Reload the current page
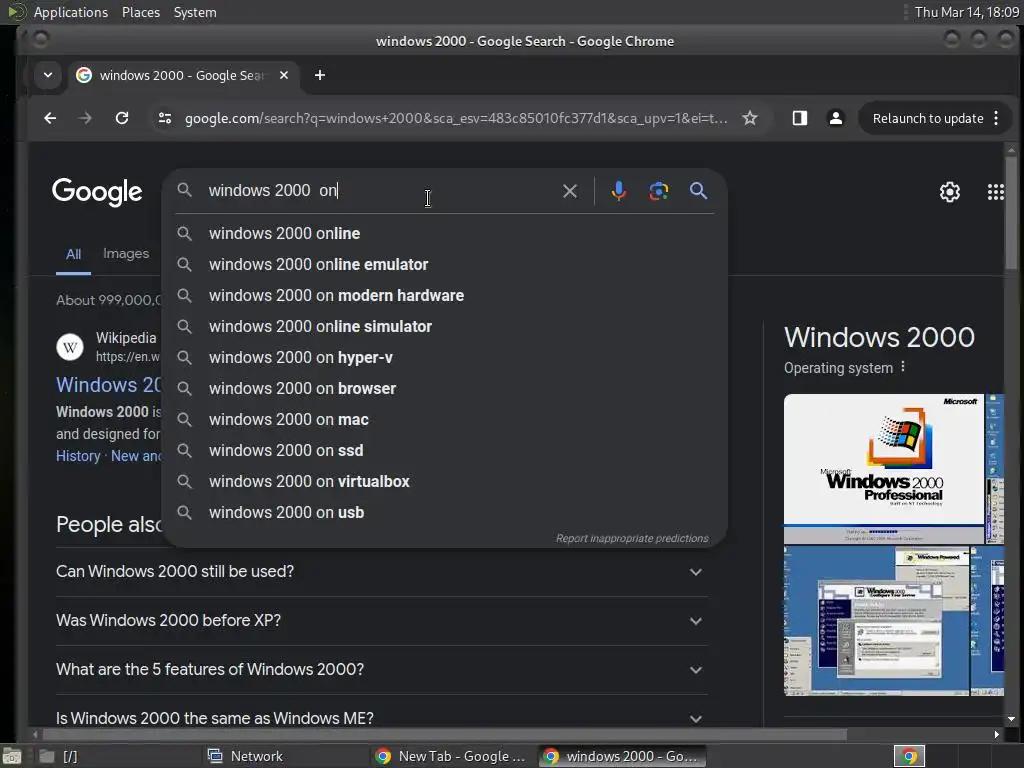 (121, 118)
